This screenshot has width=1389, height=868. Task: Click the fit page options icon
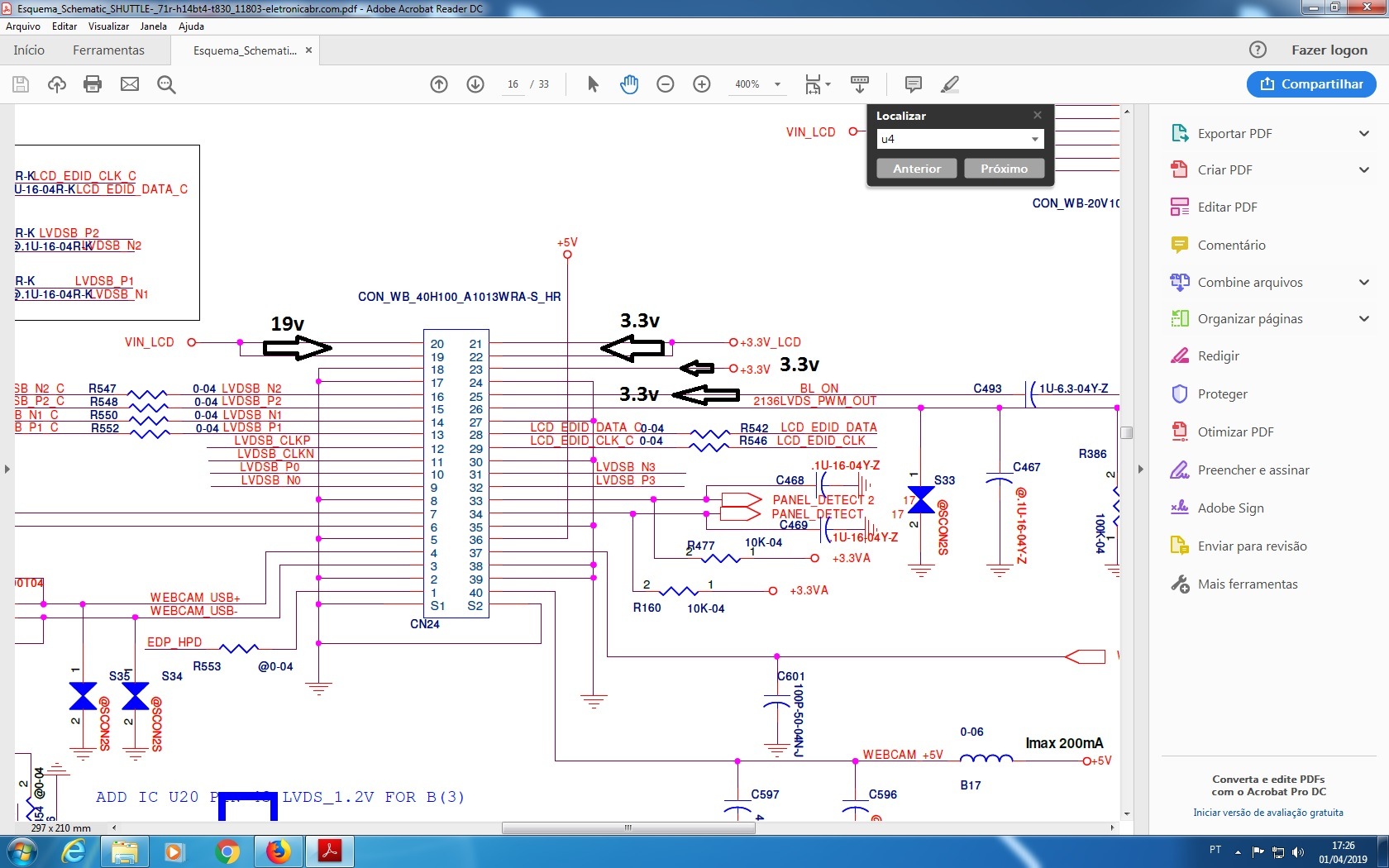click(817, 84)
